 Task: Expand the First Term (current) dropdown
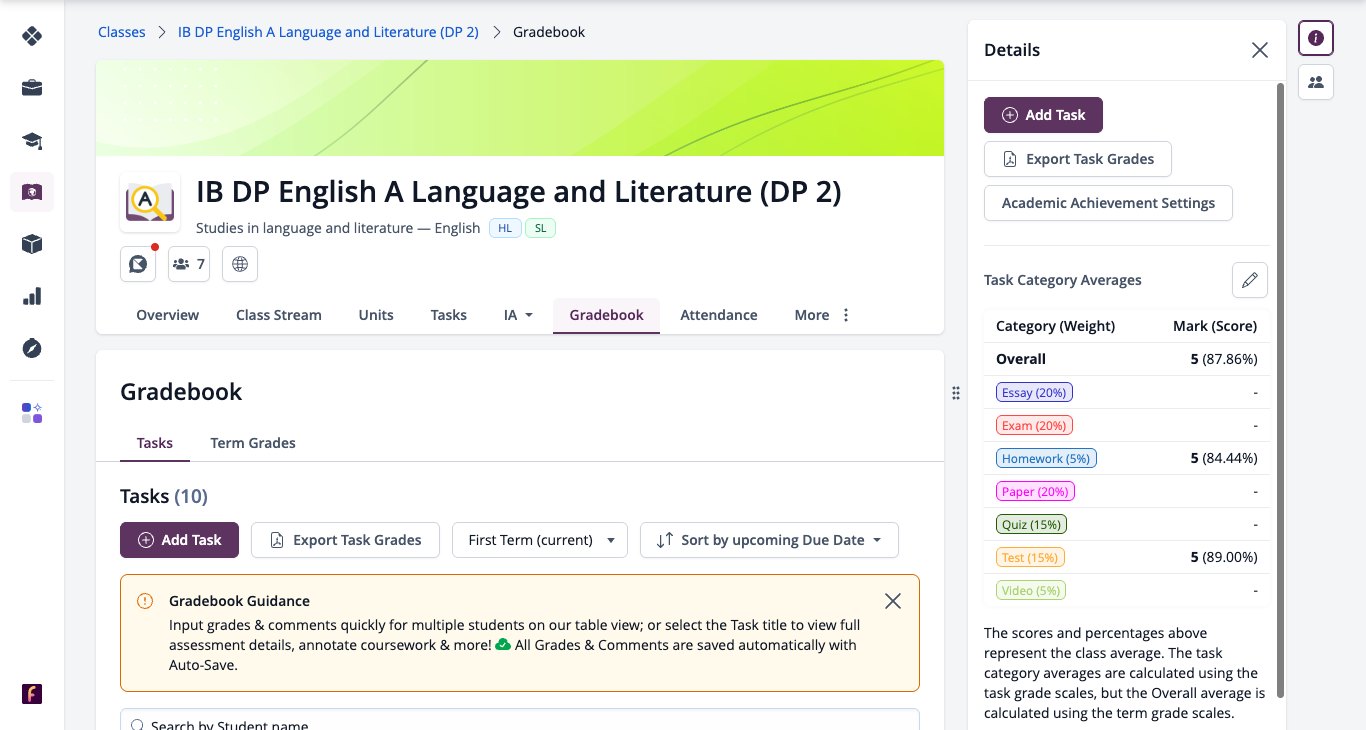(x=540, y=540)
